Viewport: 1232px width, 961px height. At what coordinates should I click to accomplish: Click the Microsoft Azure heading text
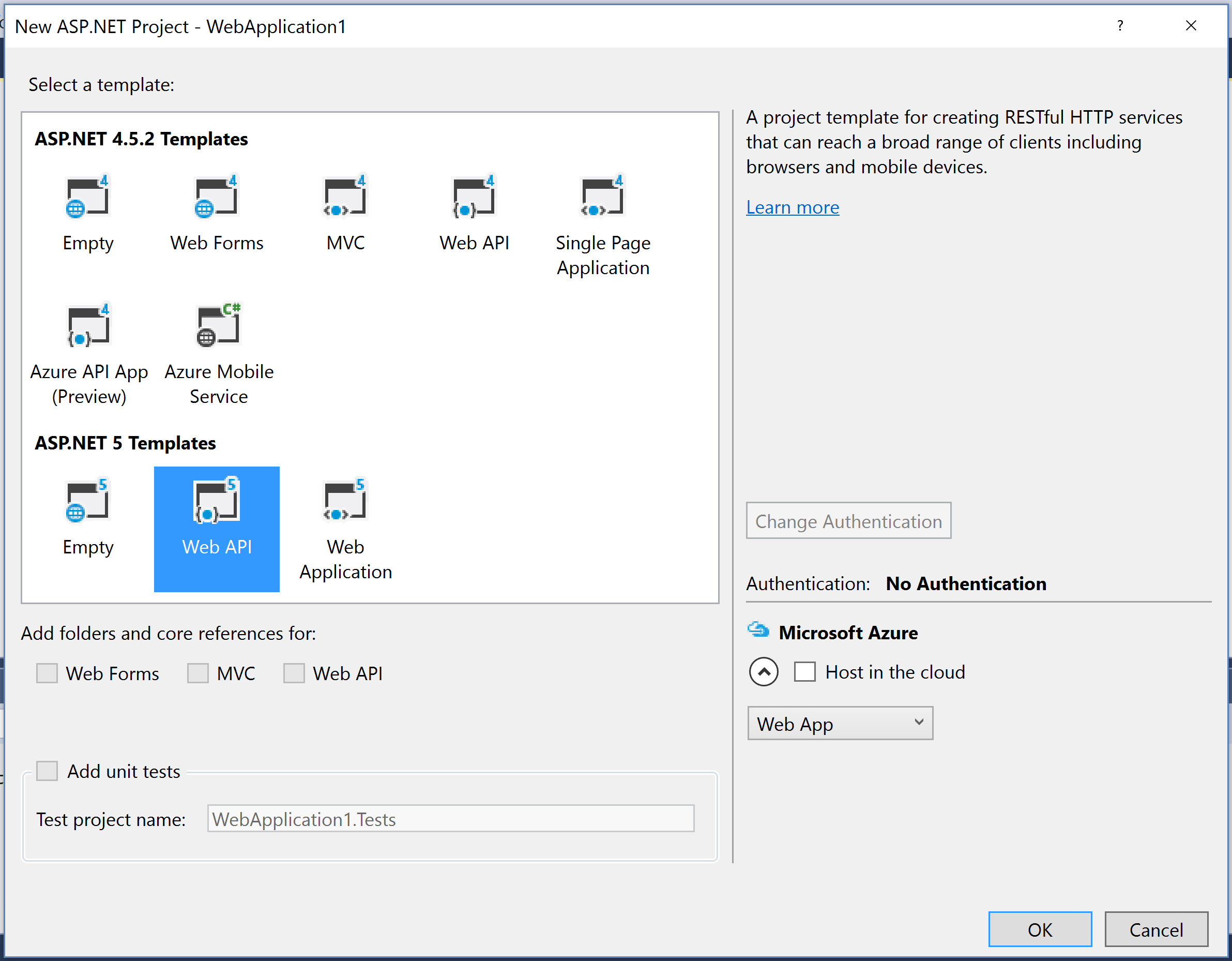[848, 633]
